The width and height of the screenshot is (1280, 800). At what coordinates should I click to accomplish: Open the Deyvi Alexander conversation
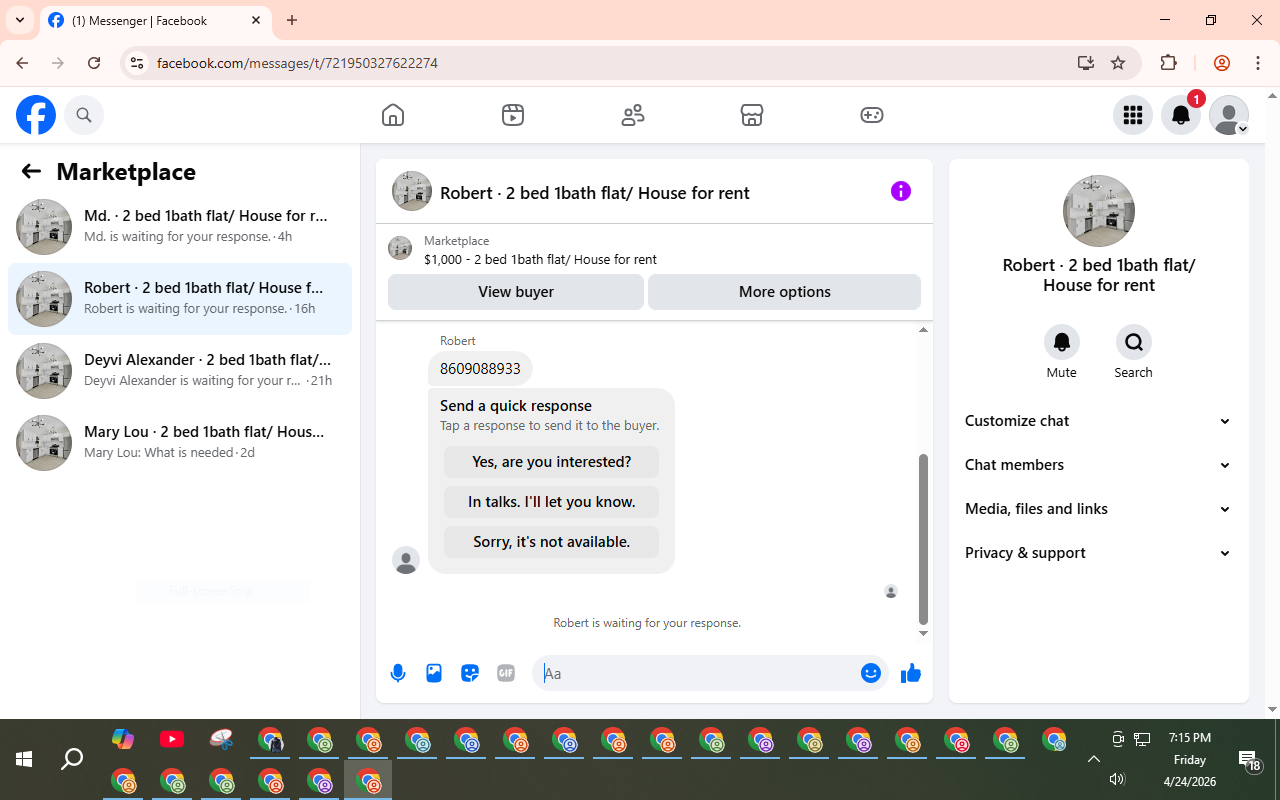[x=180, y=371]
